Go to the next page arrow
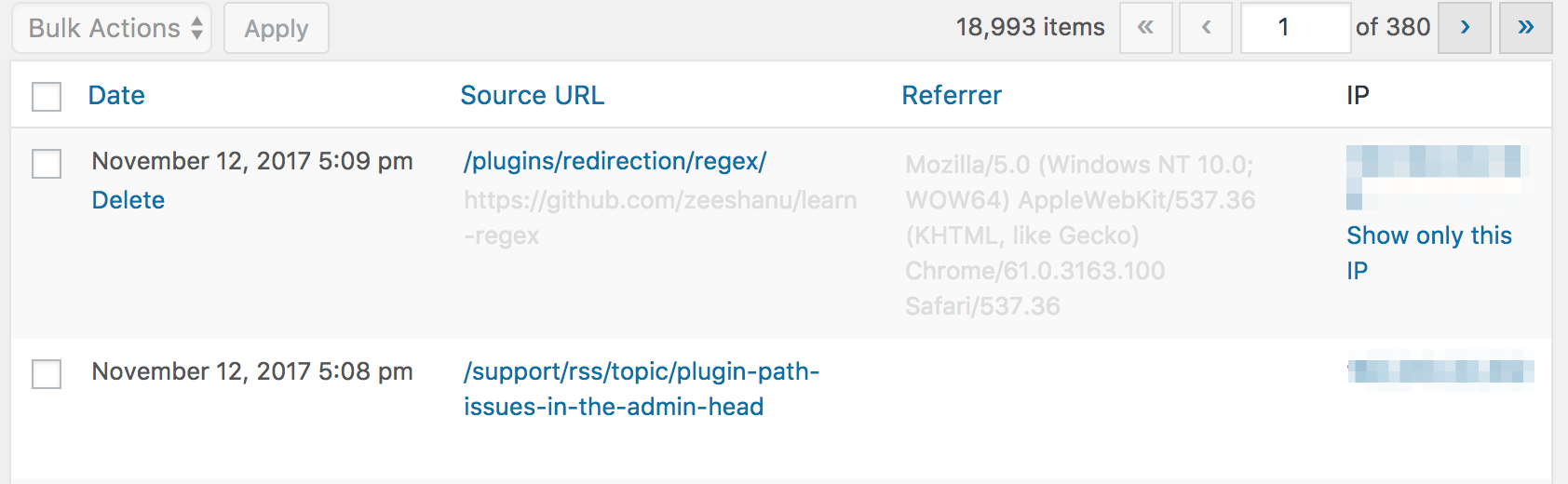Viewport: 1568px width, 484px height. [1465, 28]
